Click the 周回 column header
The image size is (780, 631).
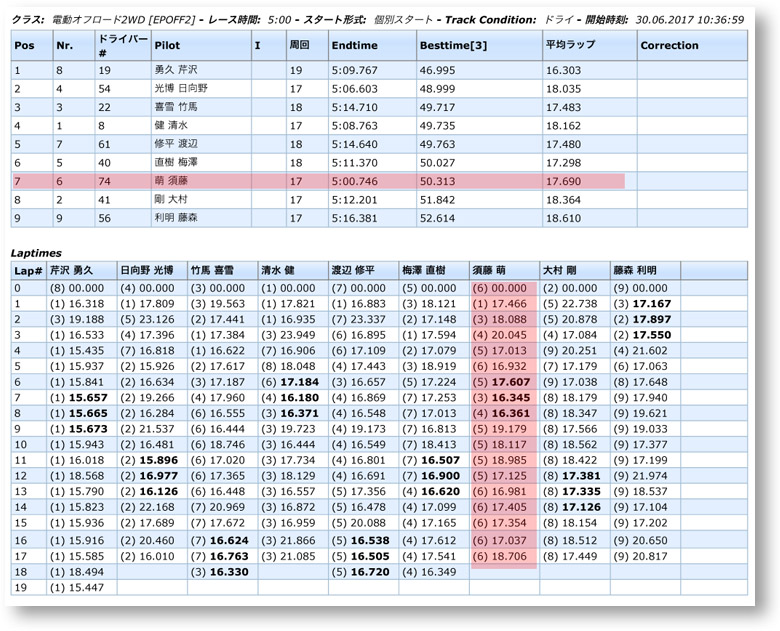pos(300,46)
